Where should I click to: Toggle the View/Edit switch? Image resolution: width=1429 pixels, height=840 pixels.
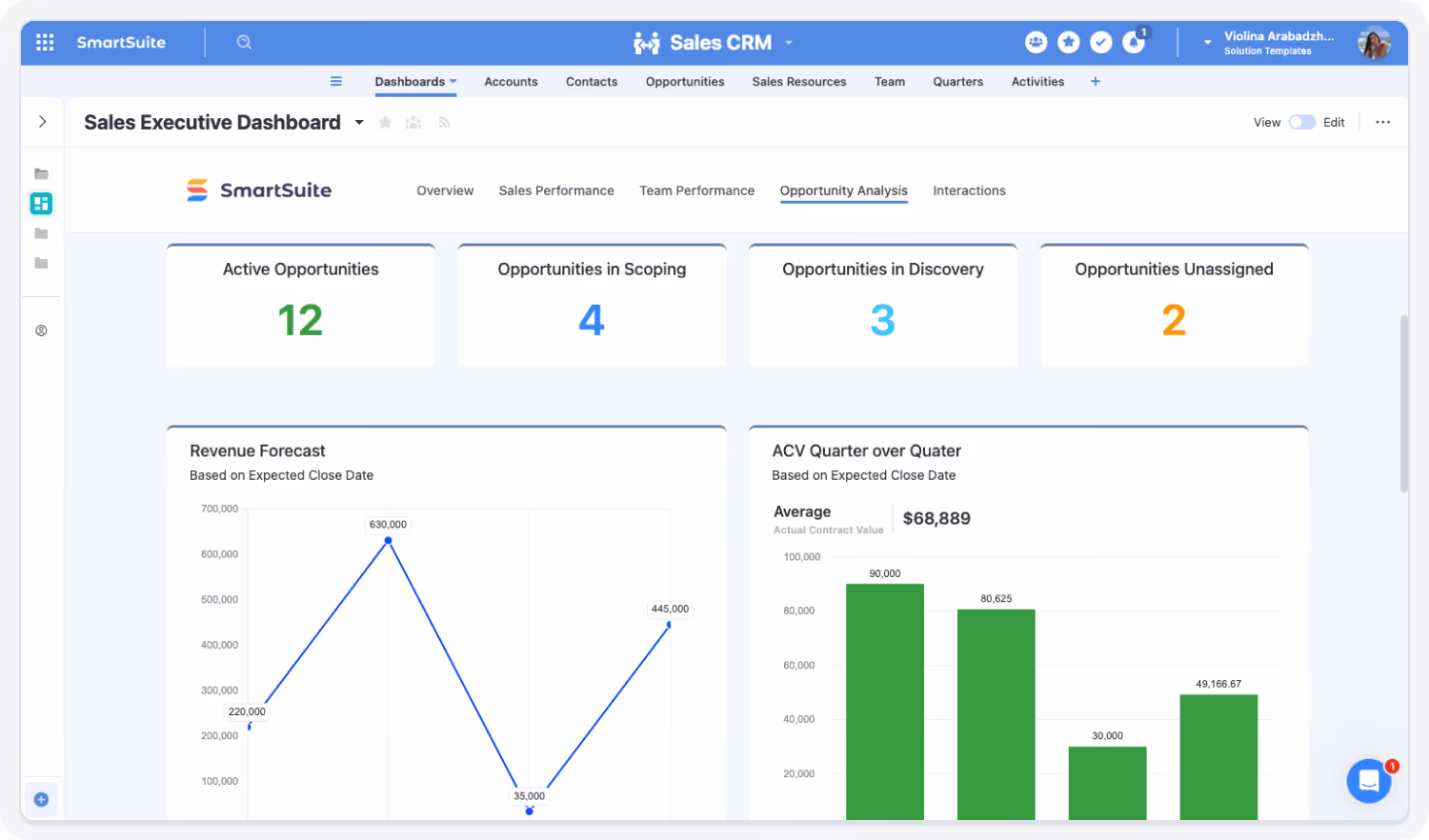tap(1301, 122)
